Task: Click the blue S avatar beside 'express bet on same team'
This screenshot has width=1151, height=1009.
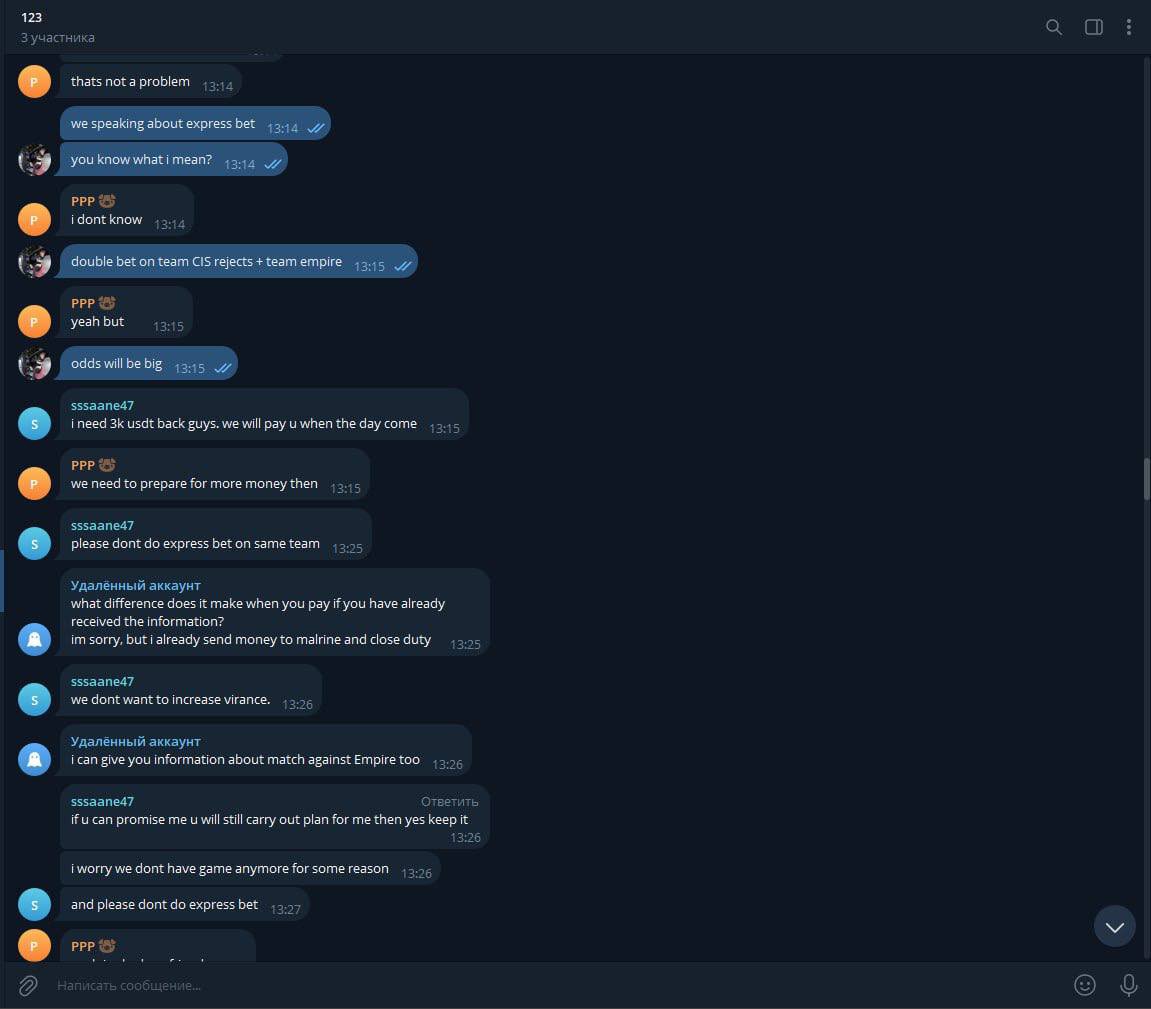Action: (x=34, y=544)
